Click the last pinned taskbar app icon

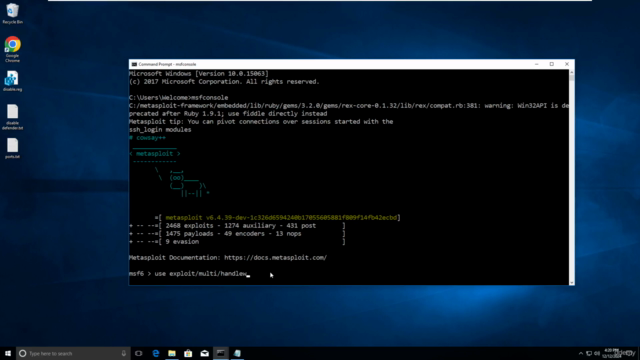point(237,353)
